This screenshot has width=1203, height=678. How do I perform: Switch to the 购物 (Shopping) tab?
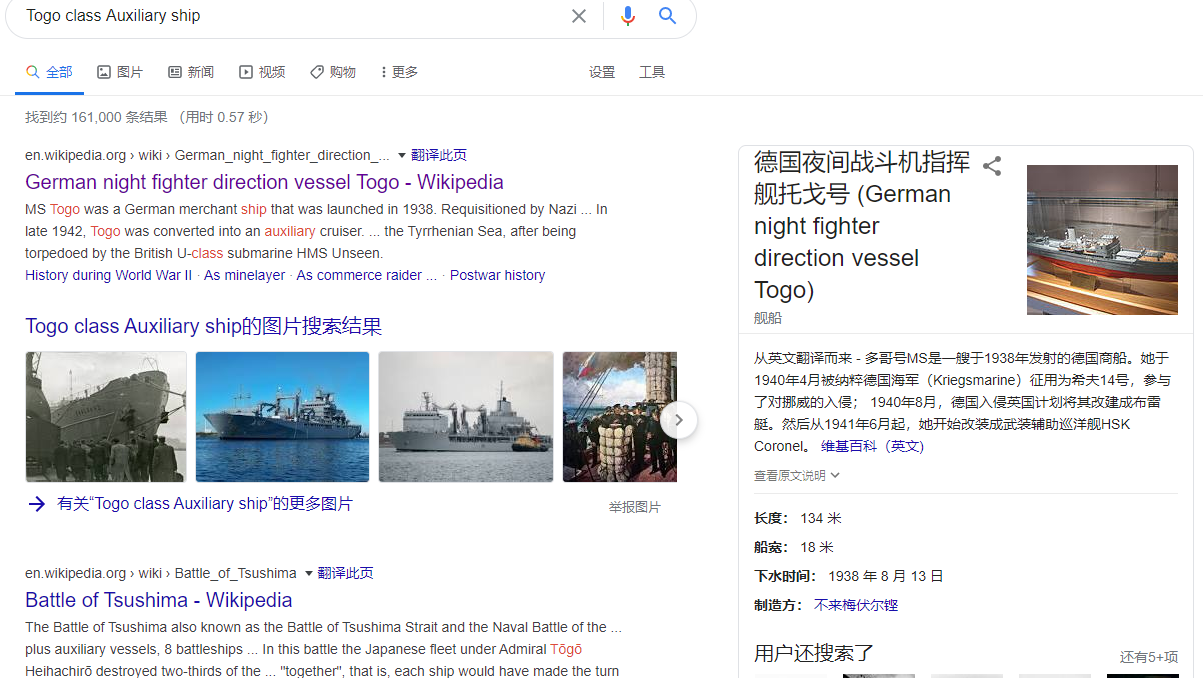click(x=333, y=72)
